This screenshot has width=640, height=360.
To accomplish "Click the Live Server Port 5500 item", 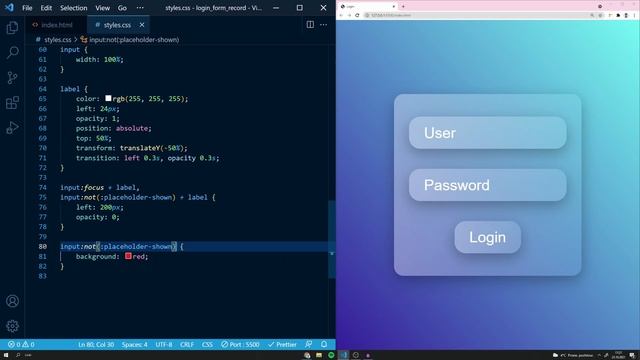I will click(240, 344).
